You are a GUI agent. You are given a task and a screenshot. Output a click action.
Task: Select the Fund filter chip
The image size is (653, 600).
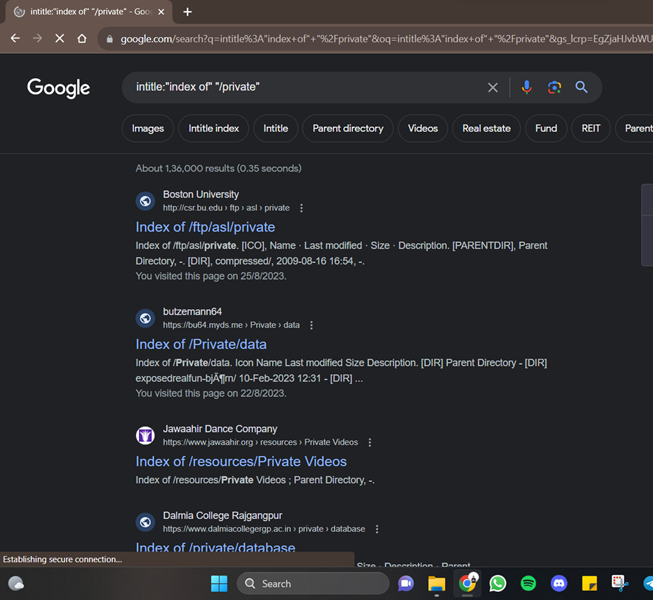point(546,128)
